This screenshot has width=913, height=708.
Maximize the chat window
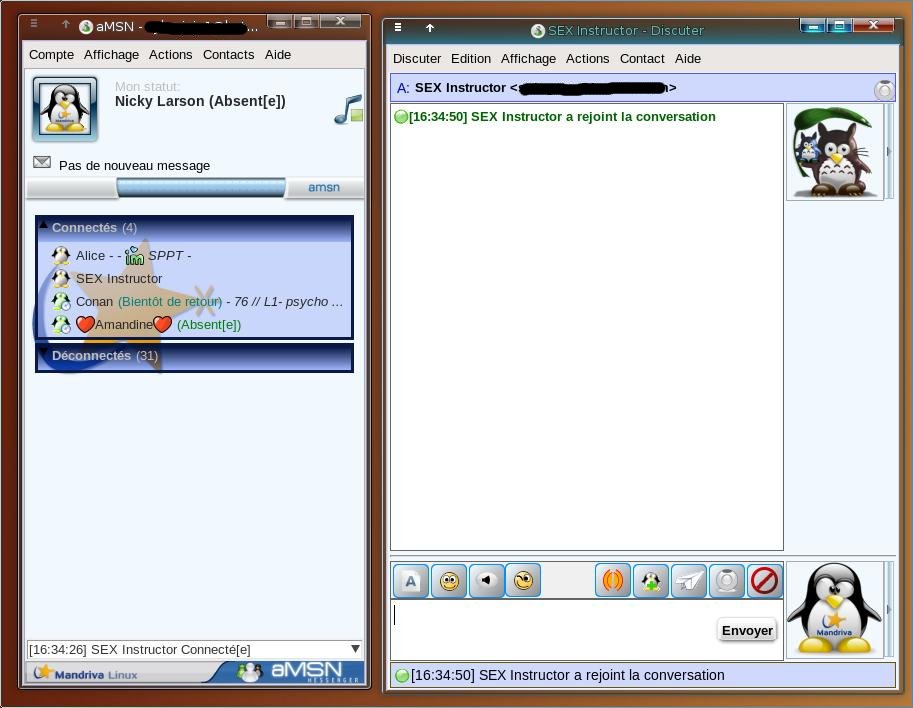[839, 26]
